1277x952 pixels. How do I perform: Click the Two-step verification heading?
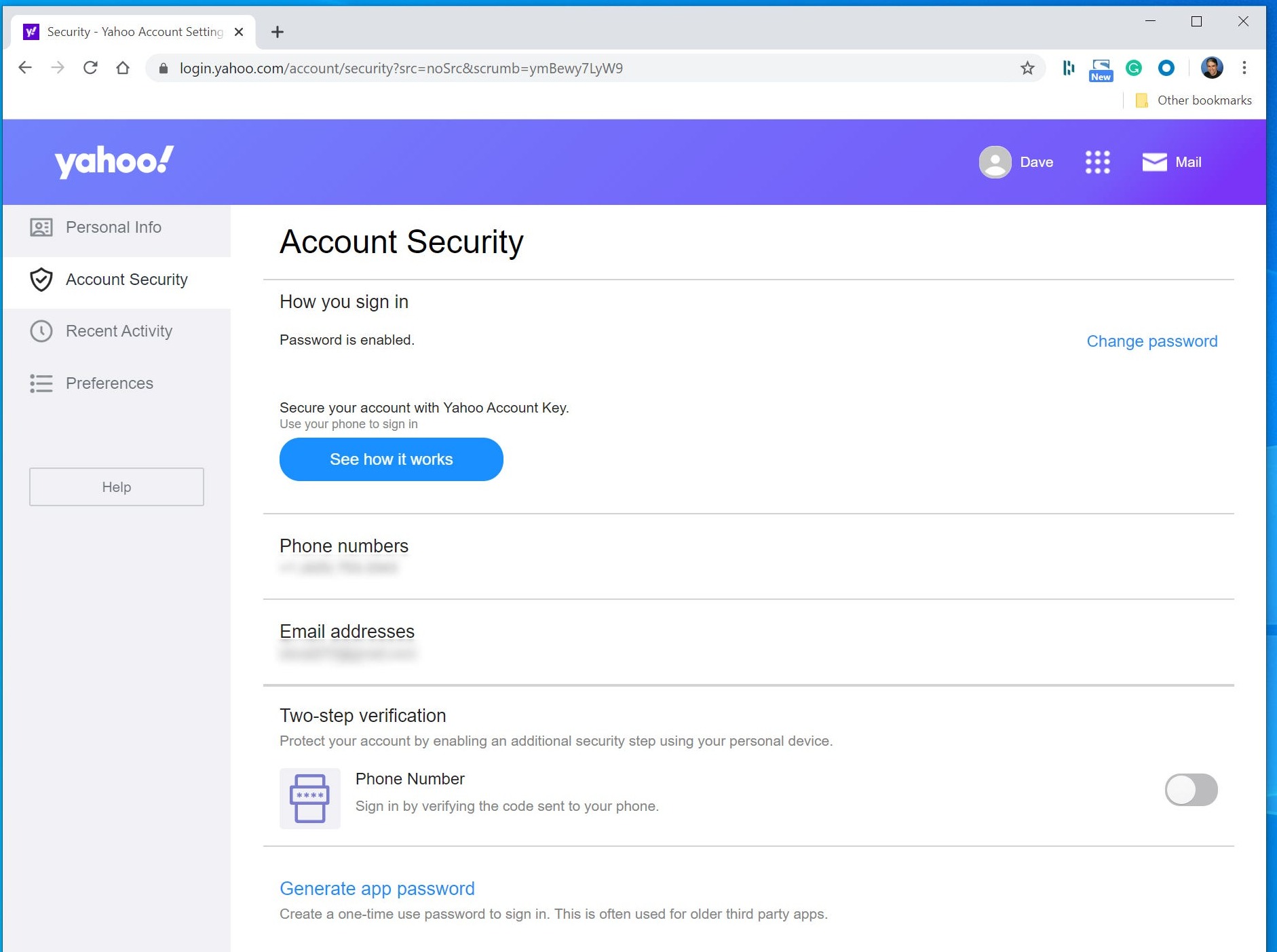point(363,716)
